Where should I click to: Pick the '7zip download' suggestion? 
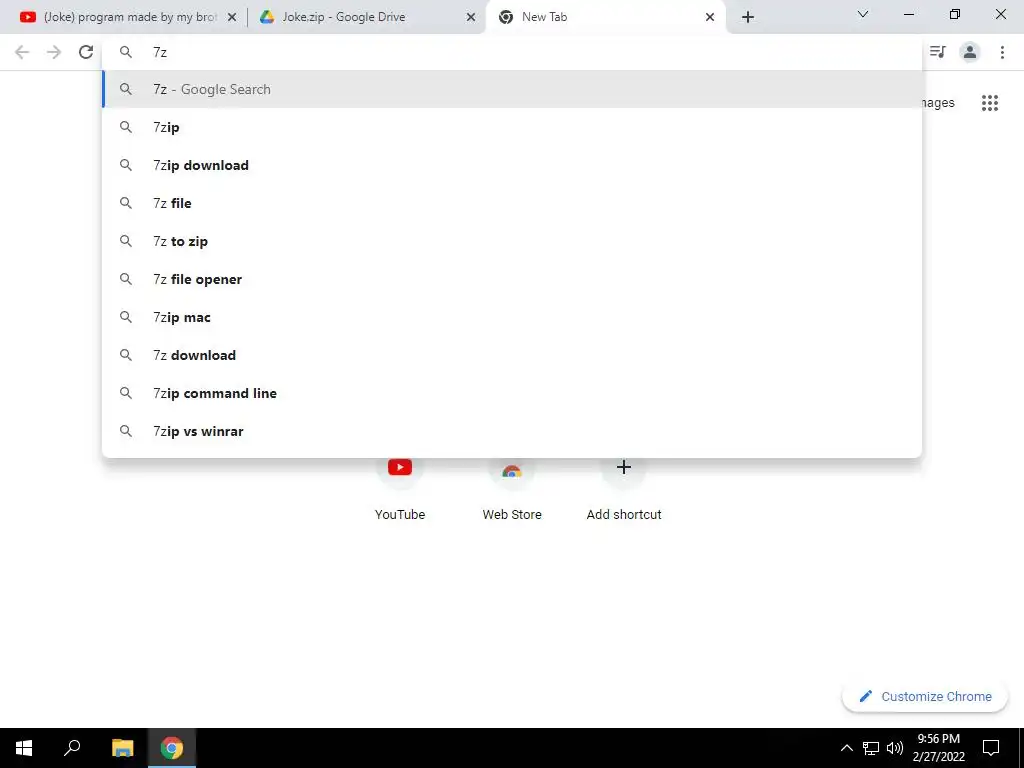click(512, 165)
